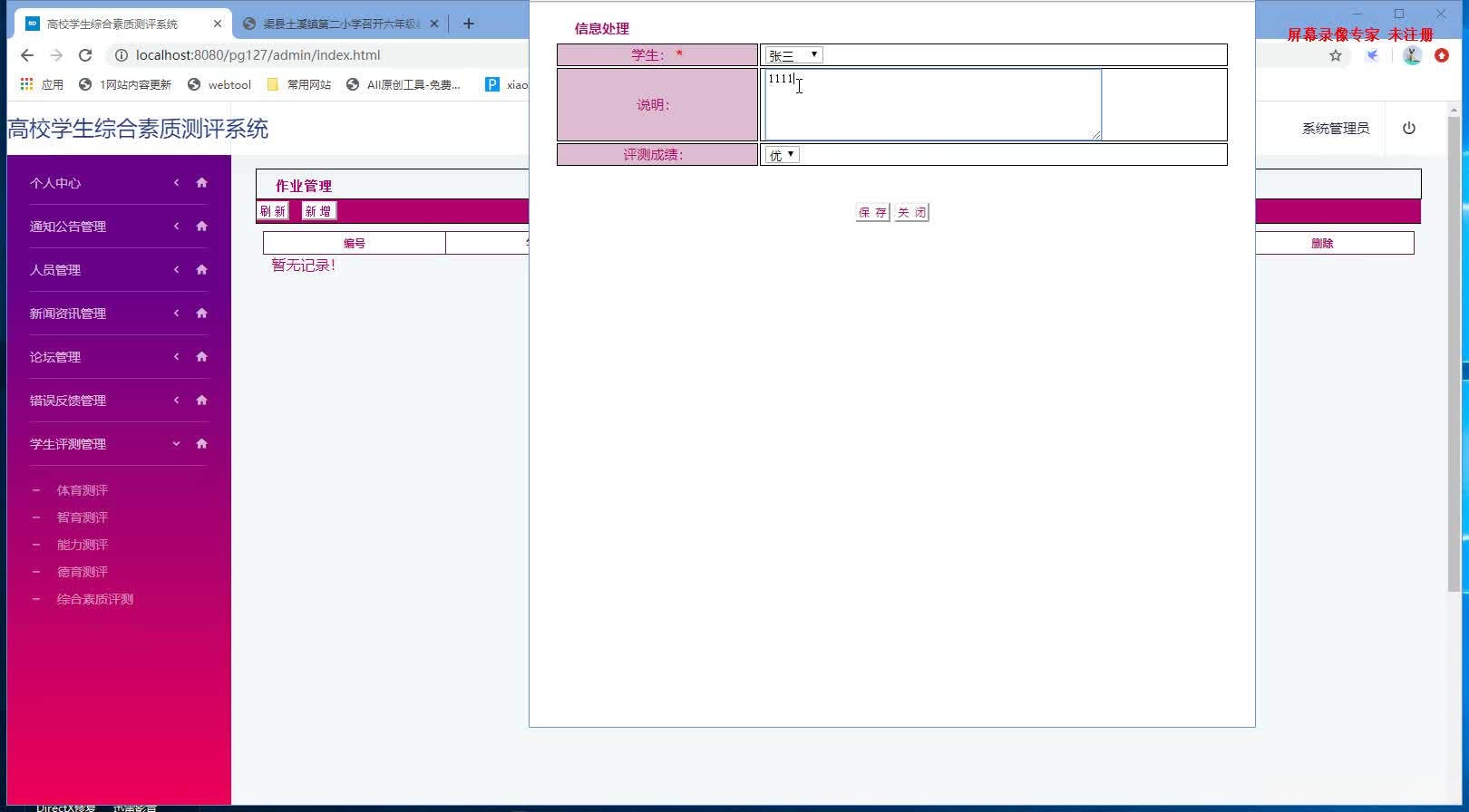Expand the 错误反馈管理 sidebar menu

tap(176, 400)
